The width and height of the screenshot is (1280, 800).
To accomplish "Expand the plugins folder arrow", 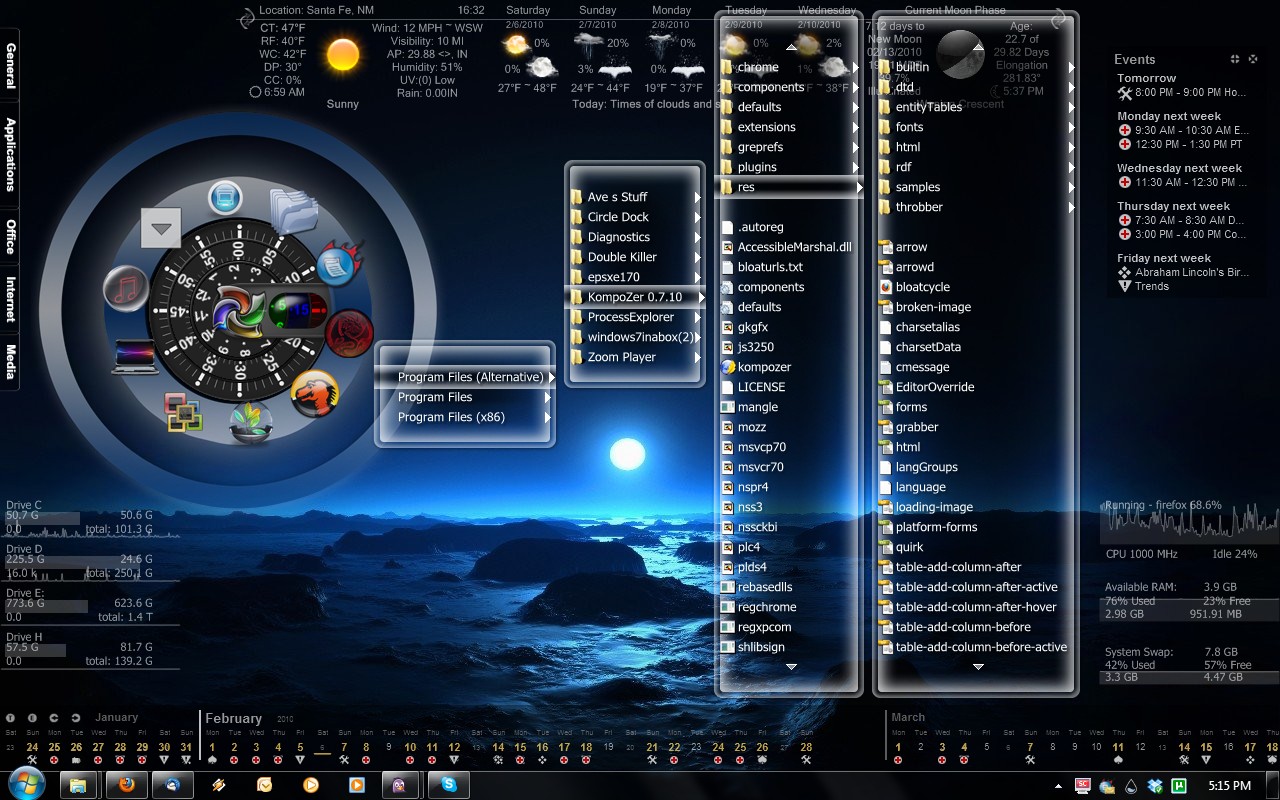I will (856, 167).
